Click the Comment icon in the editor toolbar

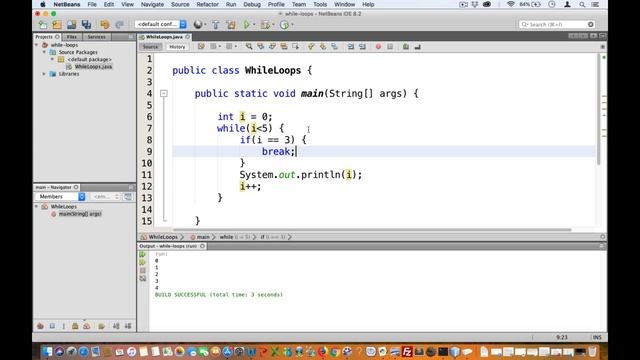pos(405,47)
